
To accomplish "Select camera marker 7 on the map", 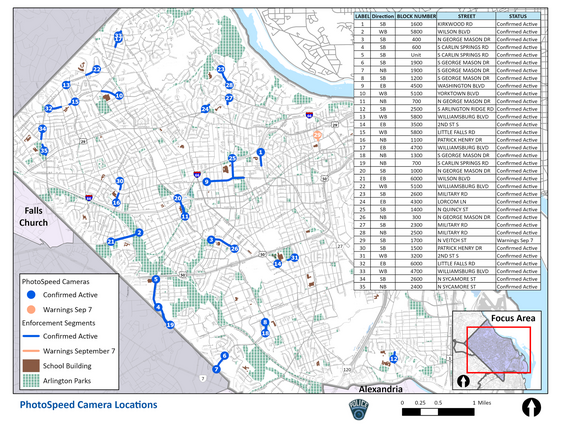I will pos(216,369).
